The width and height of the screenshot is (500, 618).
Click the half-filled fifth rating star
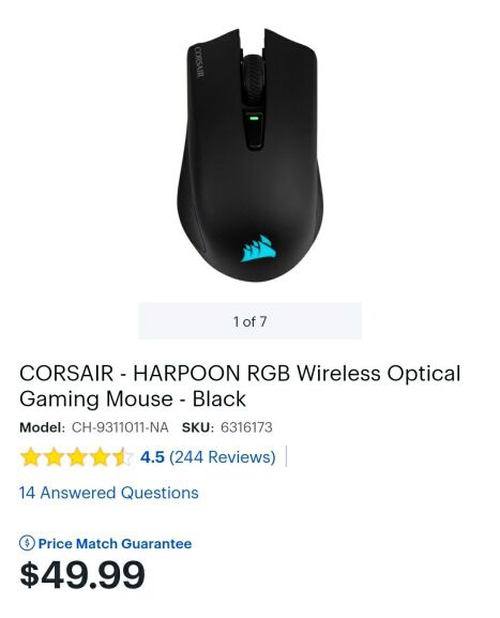pos(123,457)
